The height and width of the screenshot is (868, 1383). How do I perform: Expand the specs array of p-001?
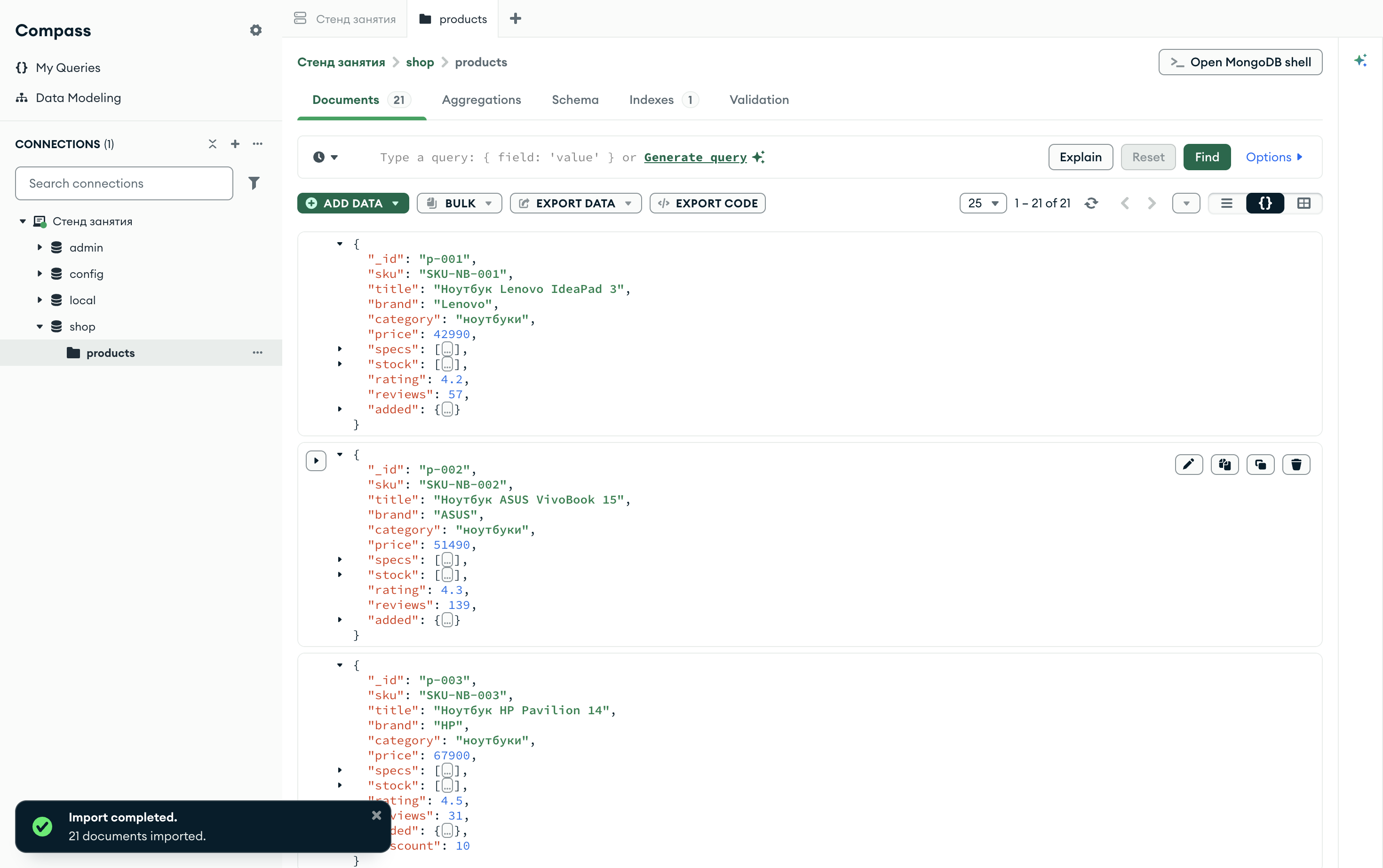click(340, 349)
